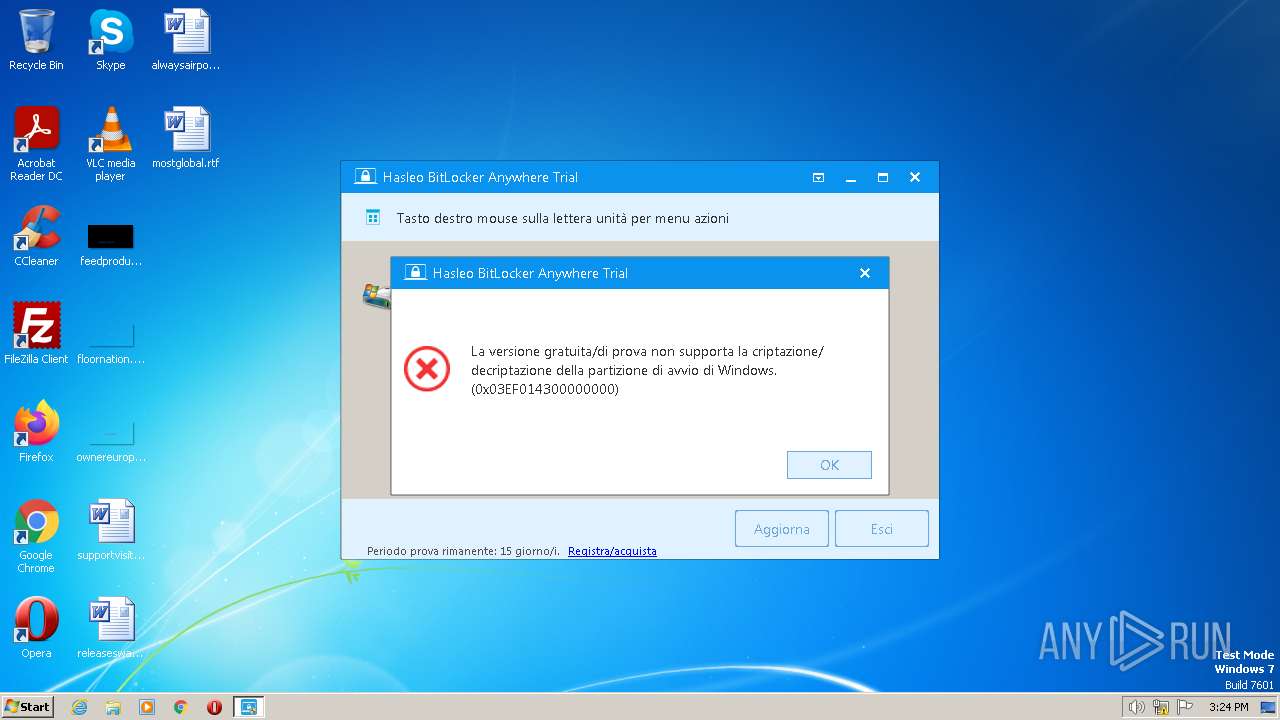Close the Hasleo BitLocker main window

point(915,177)
